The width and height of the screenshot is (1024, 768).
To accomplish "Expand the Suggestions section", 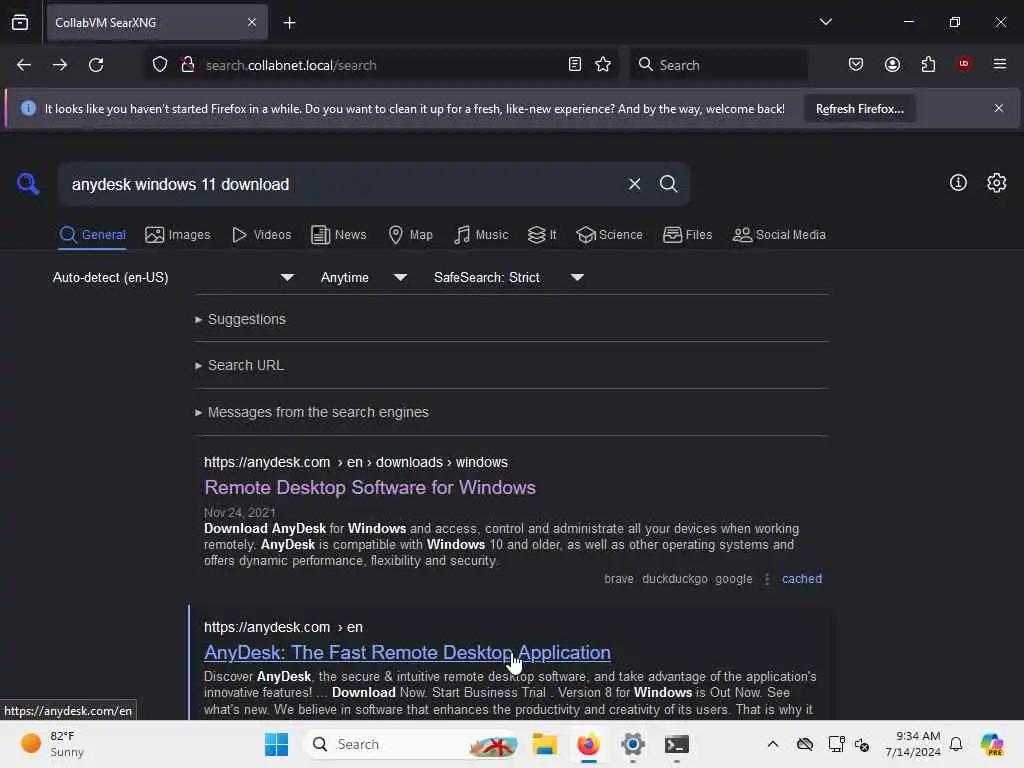I will point(240,319).
